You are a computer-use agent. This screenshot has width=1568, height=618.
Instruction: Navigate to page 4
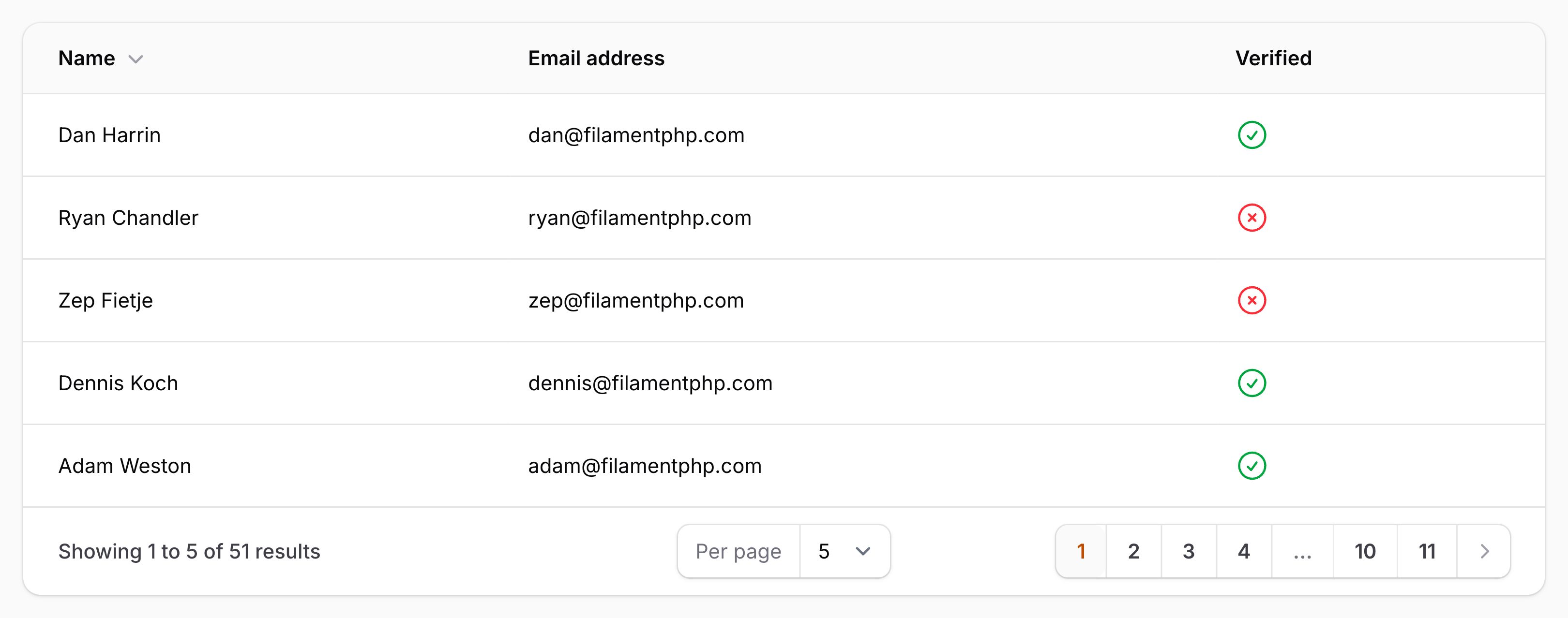tap(1244, 551)
